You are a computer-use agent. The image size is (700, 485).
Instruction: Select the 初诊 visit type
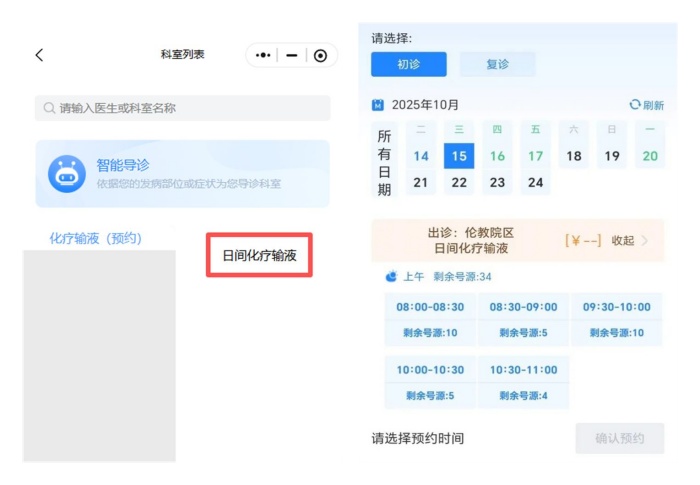408,64
